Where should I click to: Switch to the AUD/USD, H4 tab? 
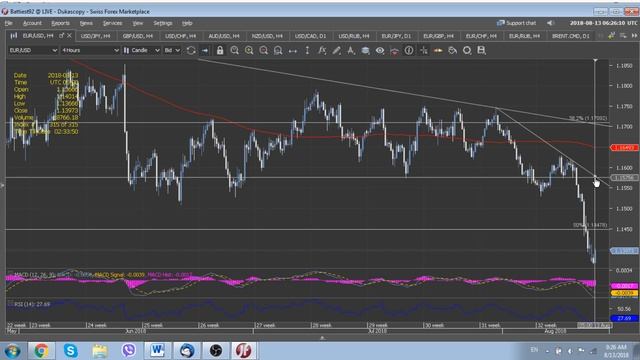point(224,36)
